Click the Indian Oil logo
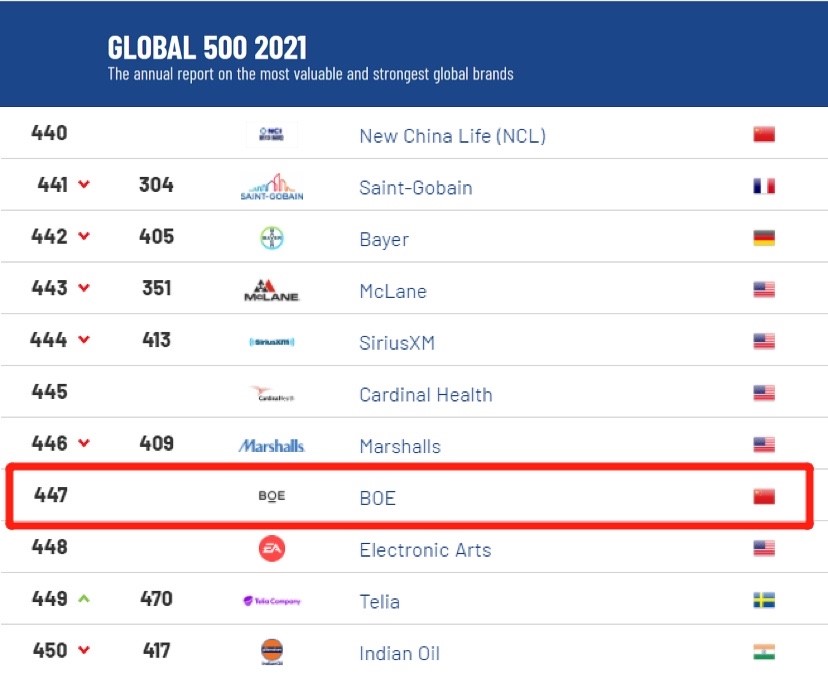Image resolution: width=828 pixels, height=682 pixels. pyautogui.click(x=271, y=652)
